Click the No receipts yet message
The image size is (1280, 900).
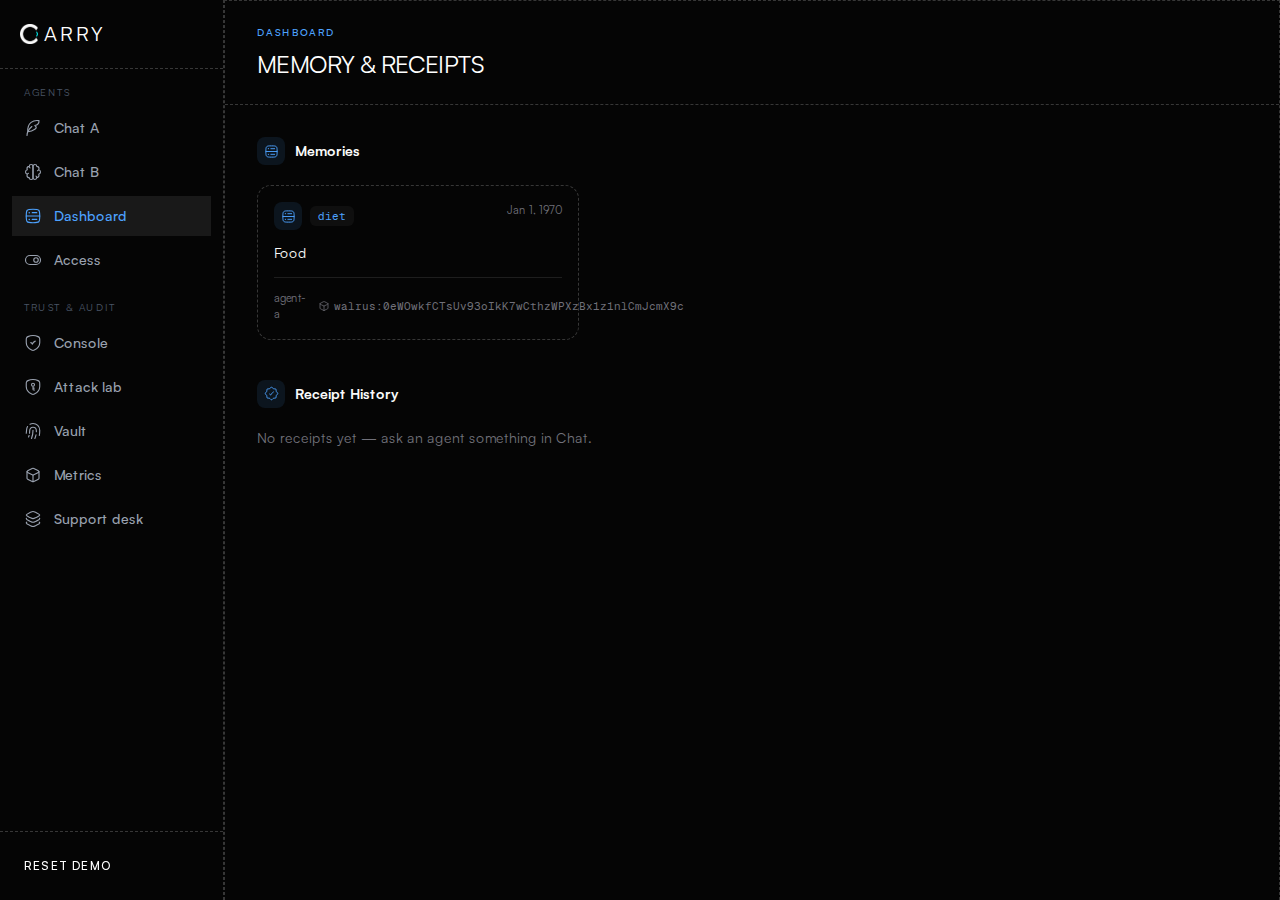tap(424, 438)
